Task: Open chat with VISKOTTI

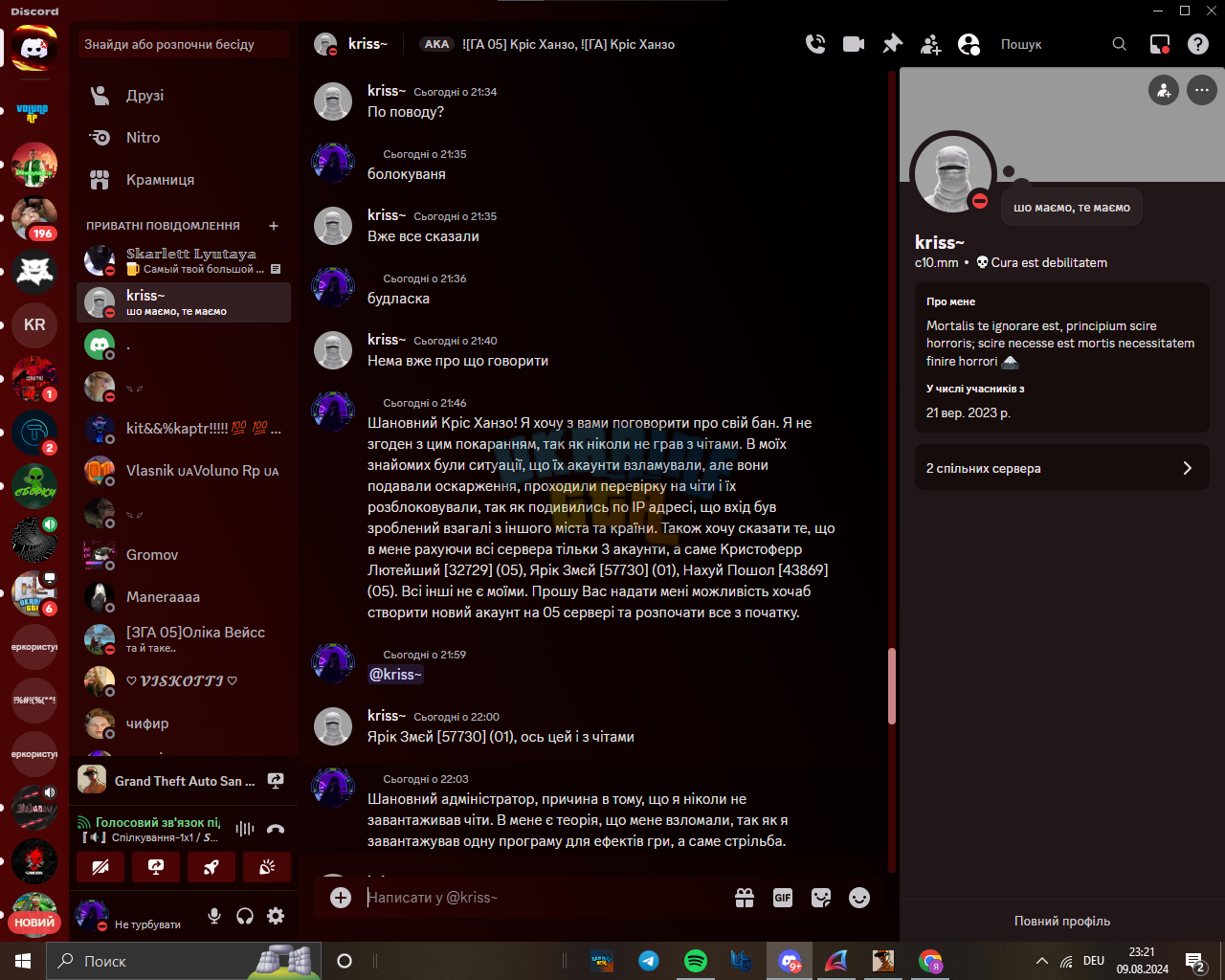Action: (184, 681)
